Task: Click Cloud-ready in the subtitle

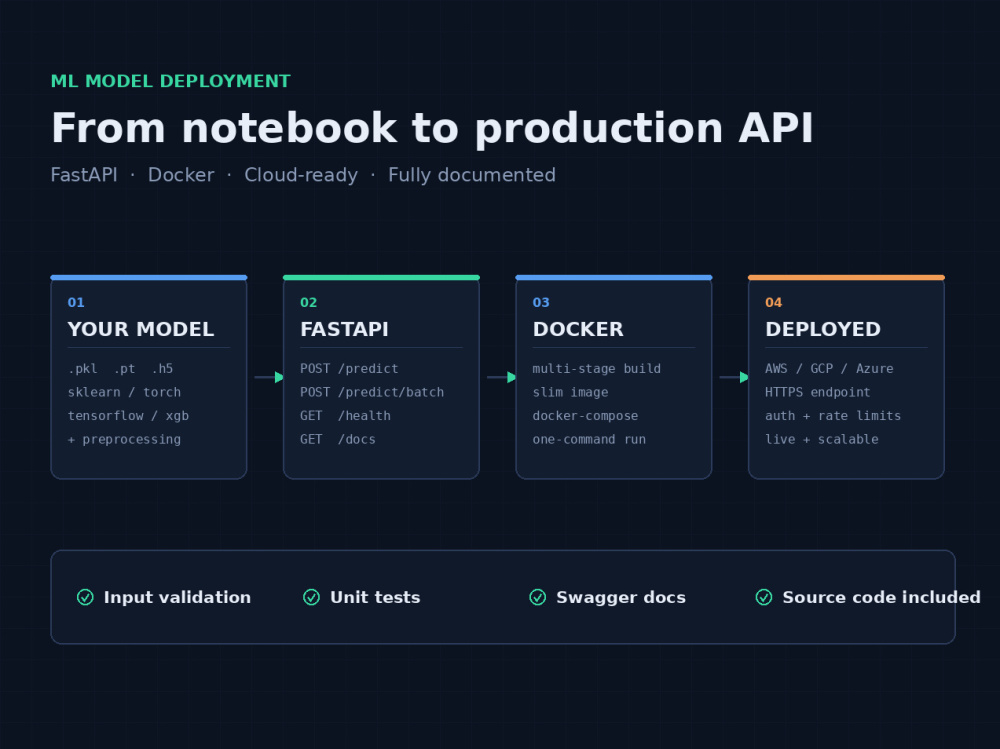Action: tap(301, 175)
